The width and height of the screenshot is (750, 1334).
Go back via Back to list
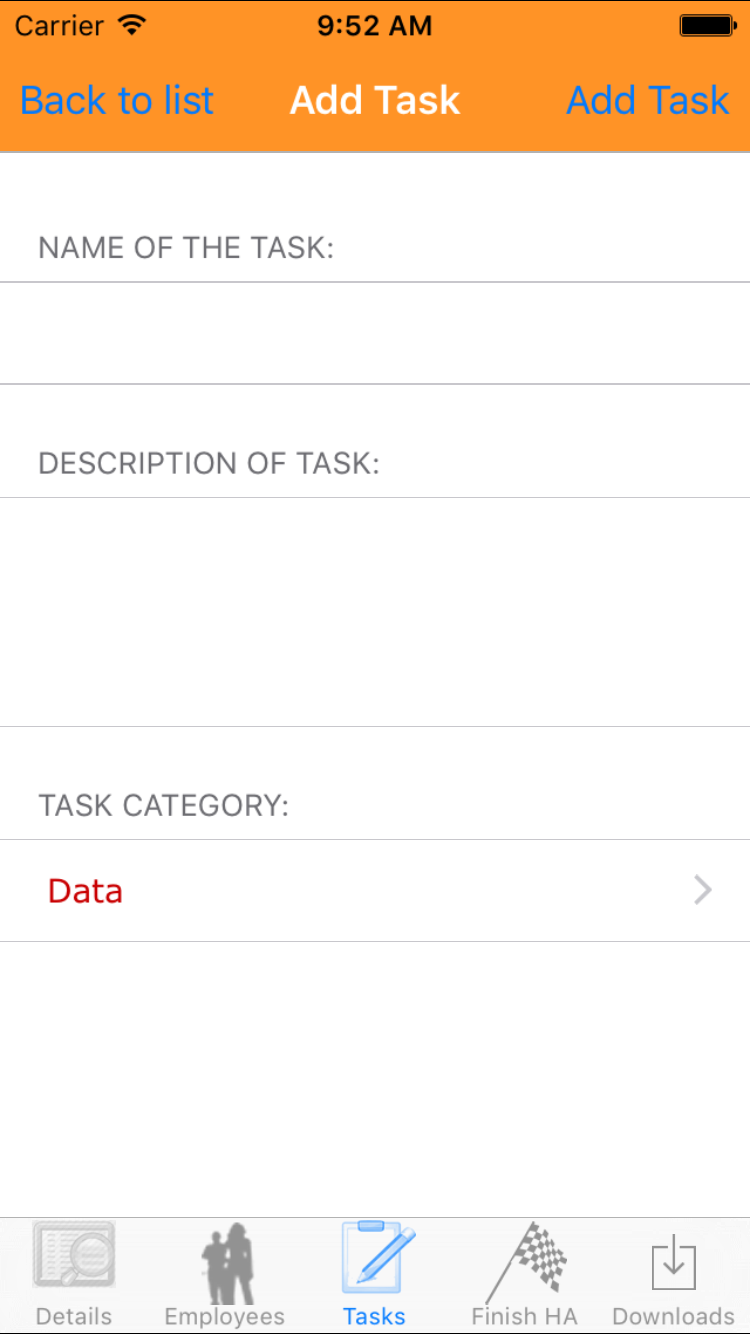pyautogui.click(x=117, y=100)
